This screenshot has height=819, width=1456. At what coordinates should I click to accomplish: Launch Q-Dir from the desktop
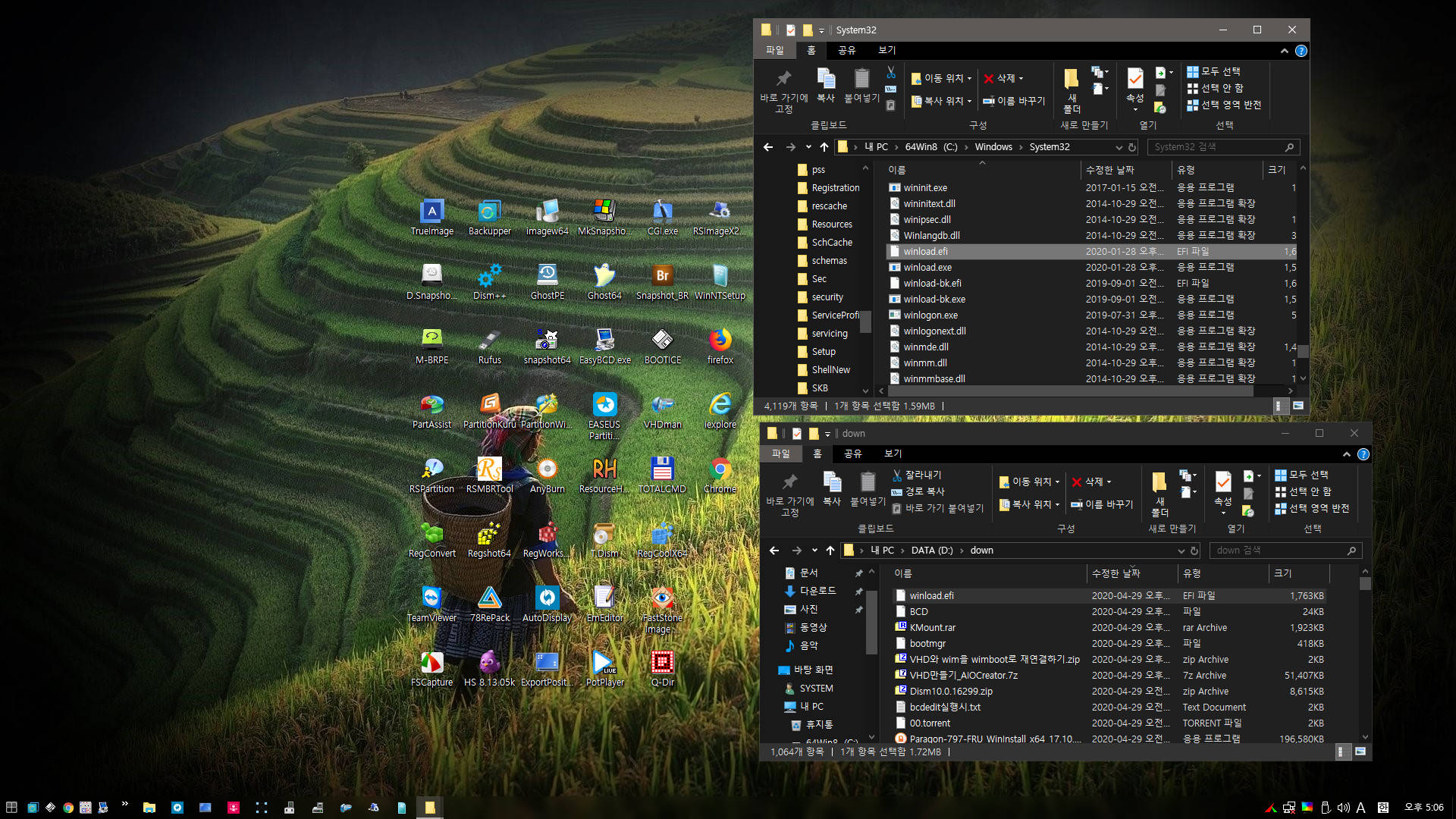tap(662, 669)
